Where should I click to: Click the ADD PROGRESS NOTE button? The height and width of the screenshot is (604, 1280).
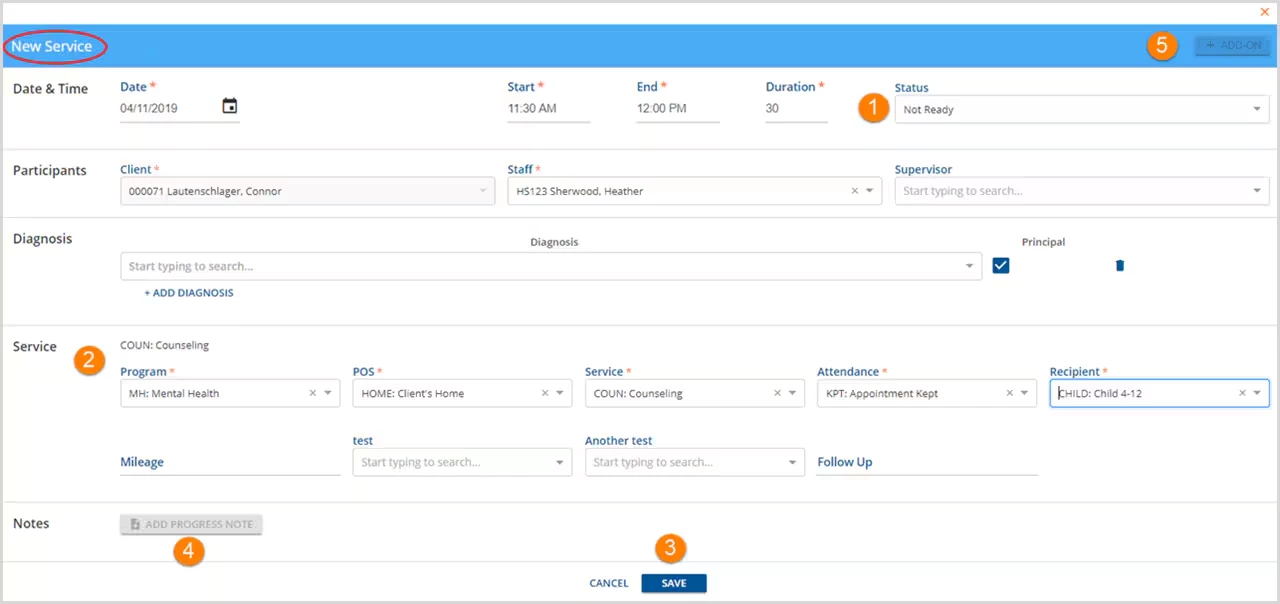191,524
